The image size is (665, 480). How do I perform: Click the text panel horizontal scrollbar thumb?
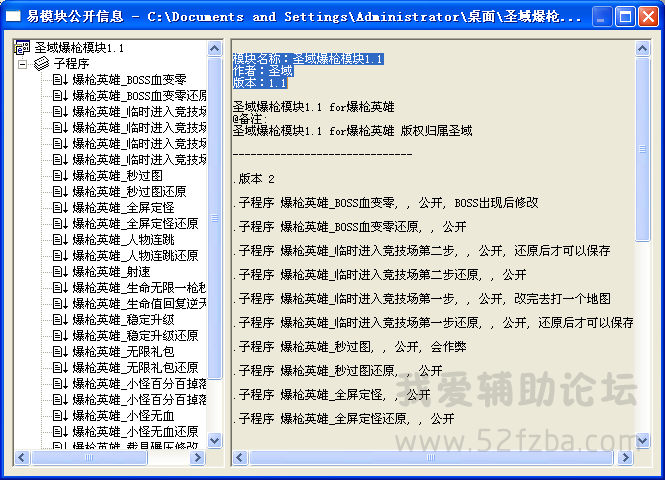(431, 458)
